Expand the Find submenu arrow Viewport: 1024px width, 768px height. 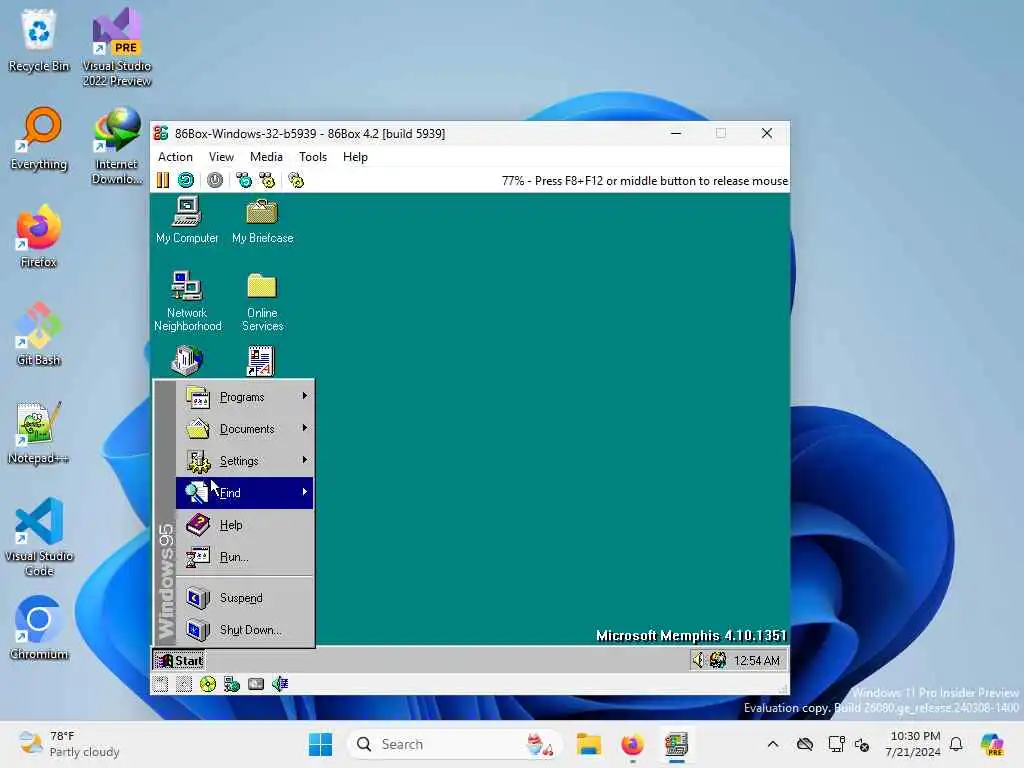point(304,492)
